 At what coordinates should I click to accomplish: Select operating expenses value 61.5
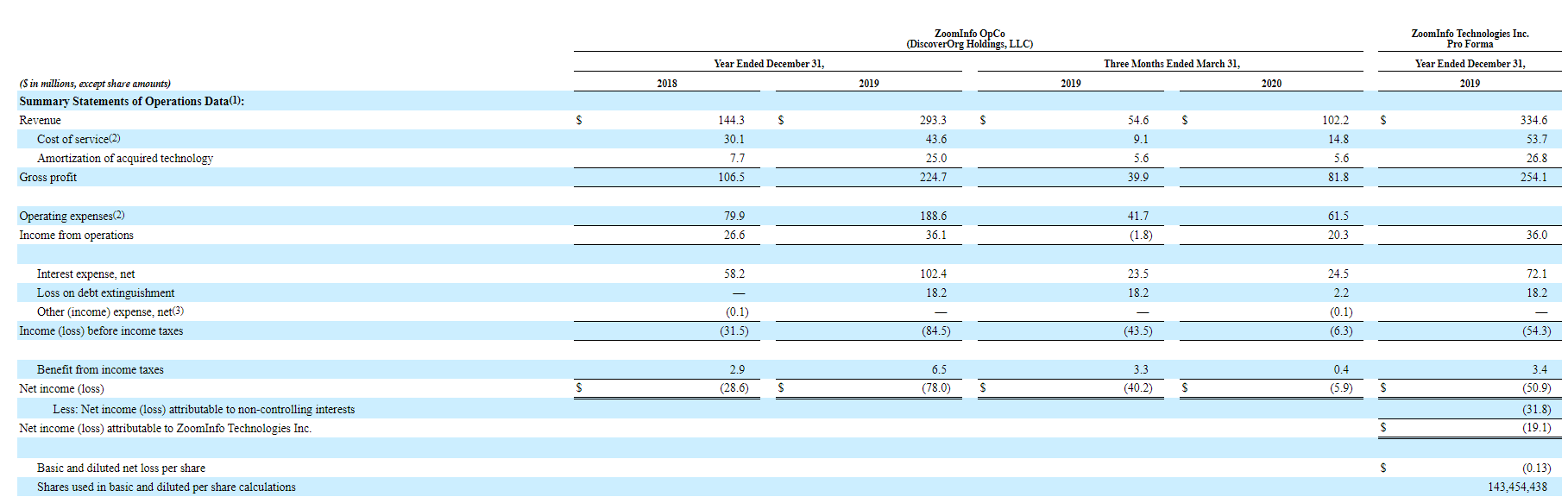(x=1338, y=216)
